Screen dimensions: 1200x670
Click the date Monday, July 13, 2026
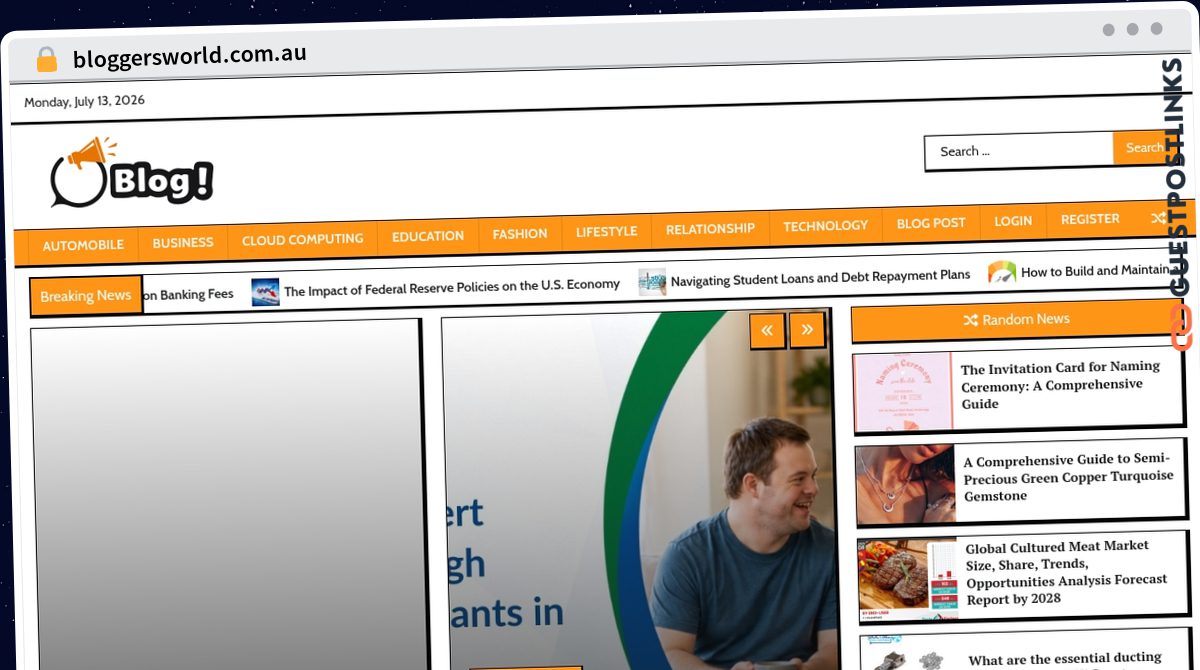[84, 101]
